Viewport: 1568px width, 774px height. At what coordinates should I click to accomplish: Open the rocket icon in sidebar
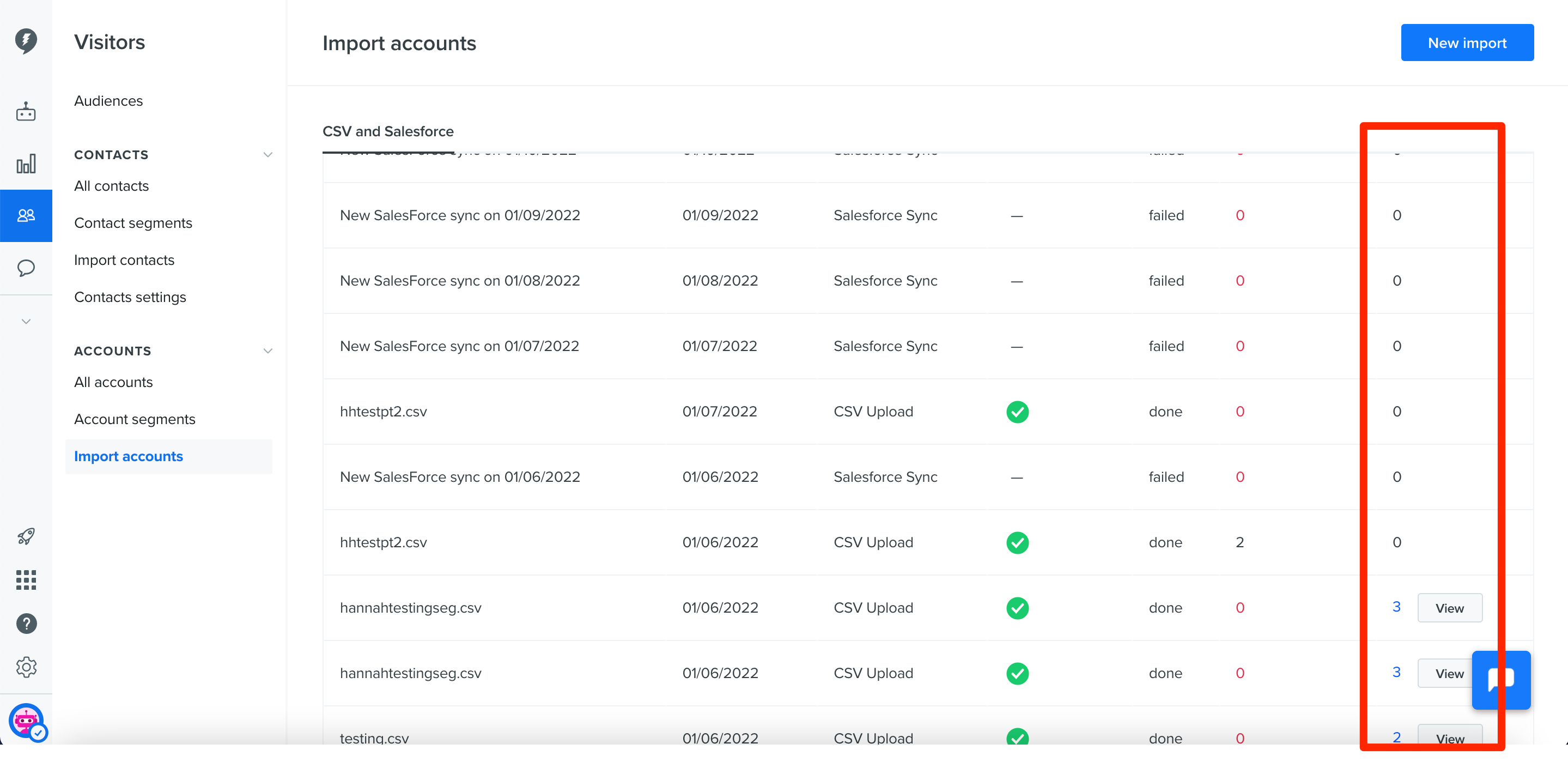[x=26, y=536]
